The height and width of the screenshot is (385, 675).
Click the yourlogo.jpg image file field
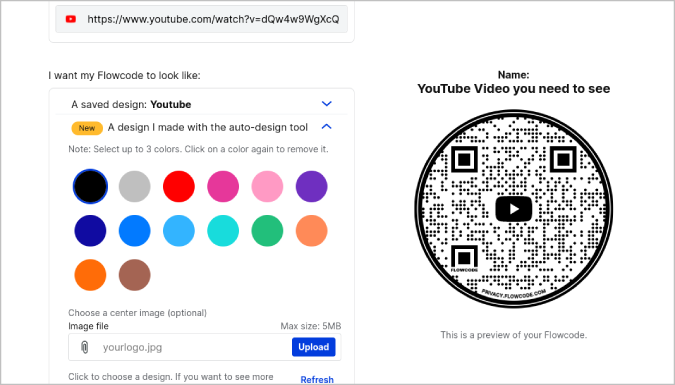pyautogui.click(x=204, y=347)
